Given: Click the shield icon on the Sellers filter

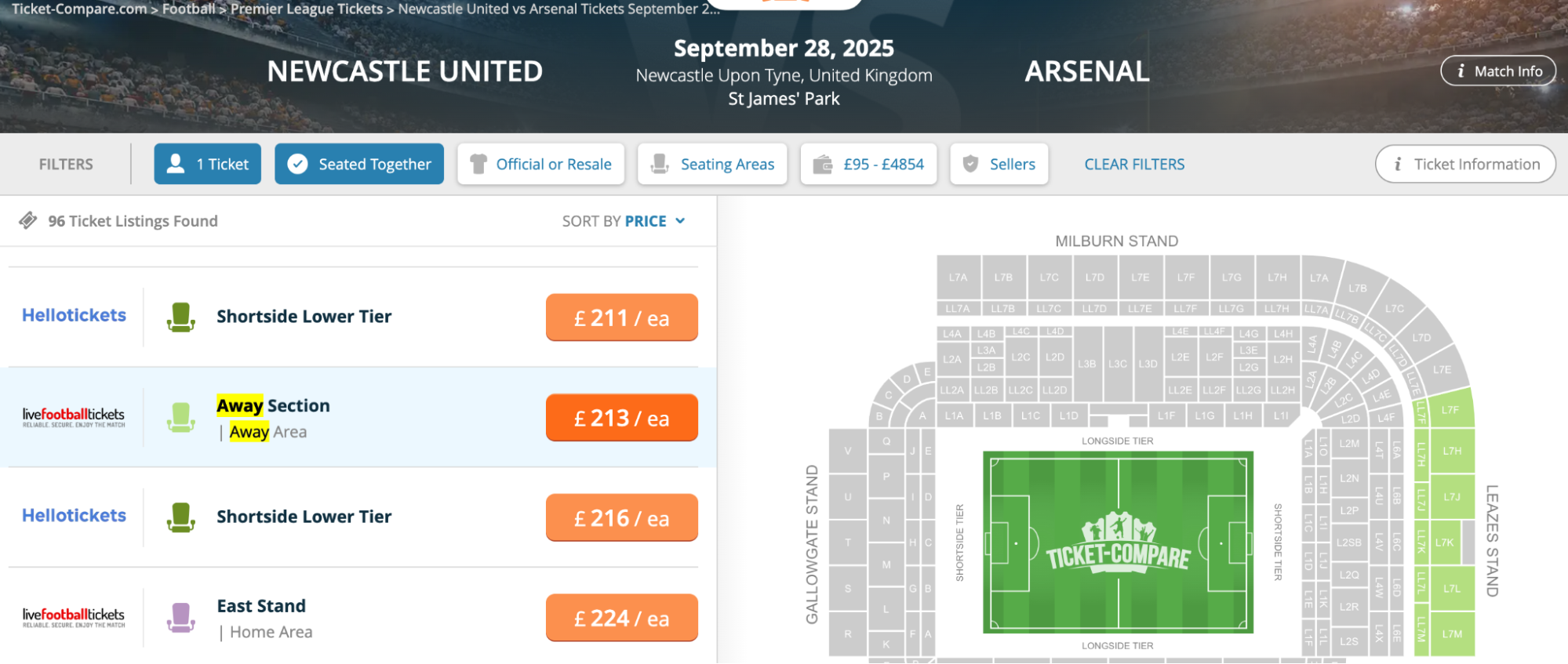Looking at the screenshot, I should 970,164.
